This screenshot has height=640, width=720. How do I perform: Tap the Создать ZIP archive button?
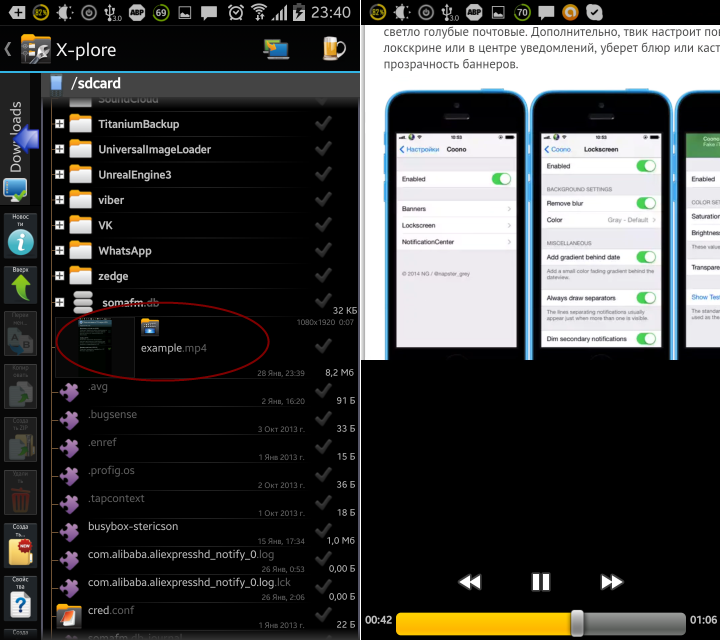tap(21, 439)
